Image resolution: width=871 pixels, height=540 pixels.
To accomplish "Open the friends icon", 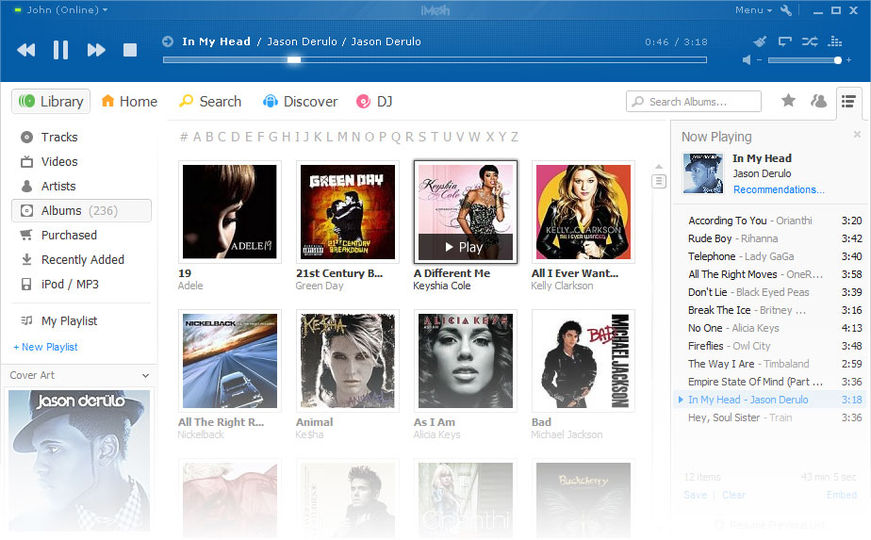I will click(818, 101).
